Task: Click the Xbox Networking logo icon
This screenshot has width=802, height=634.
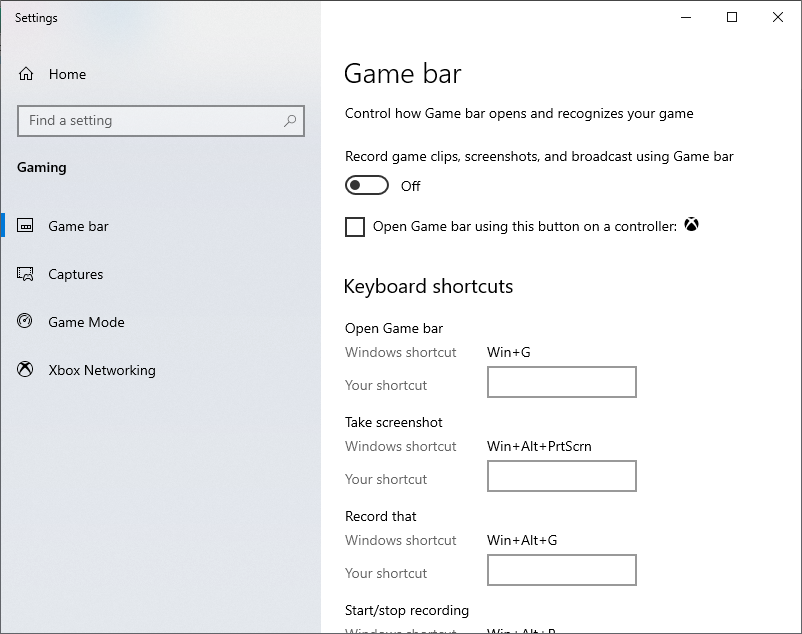Action: click(x=25, y=369)
